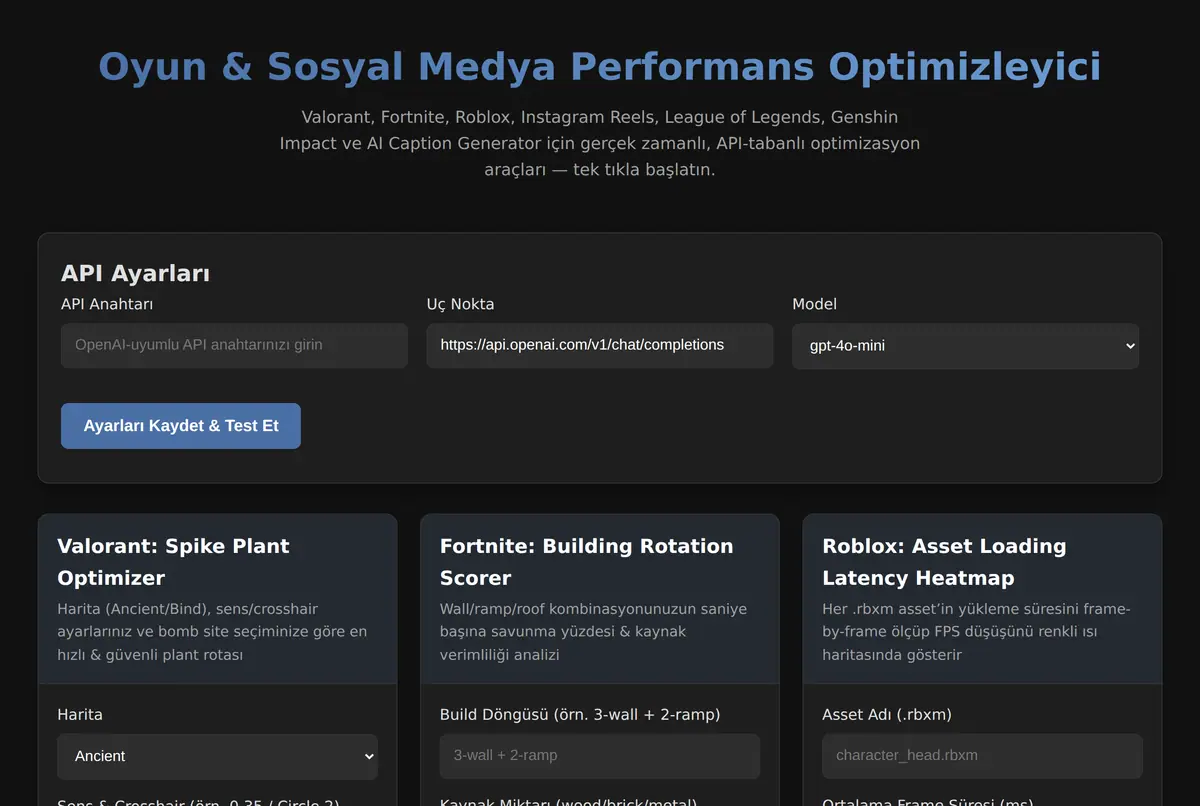This screenshot has width=1200, height=806.
Task: Open the Model dropdown showing gpt-4o-mini
Action: [966, 346]
